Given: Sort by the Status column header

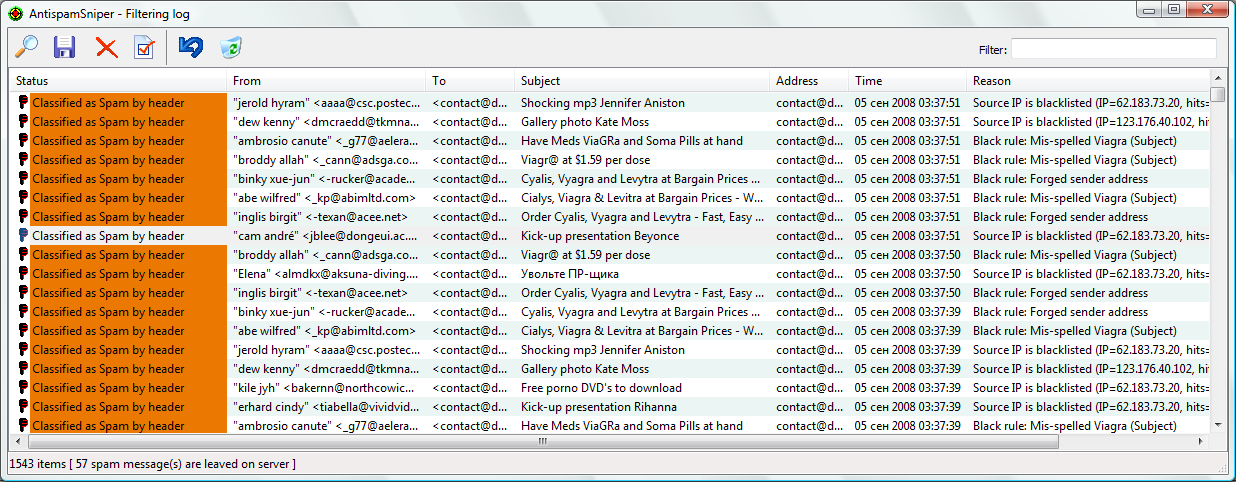Looking at the screenshot, I should [118, 81].
